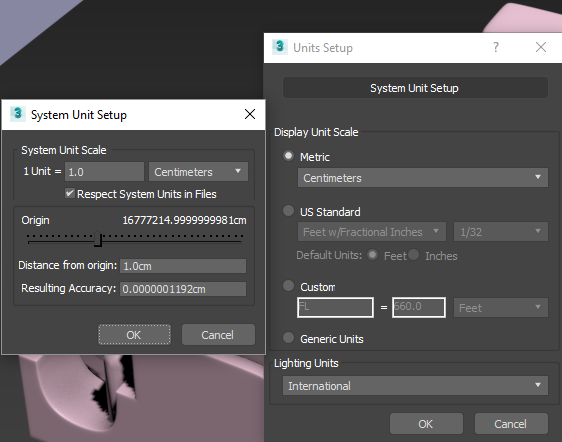Open the Custom unit Feet dropdown

click(501, 308)
